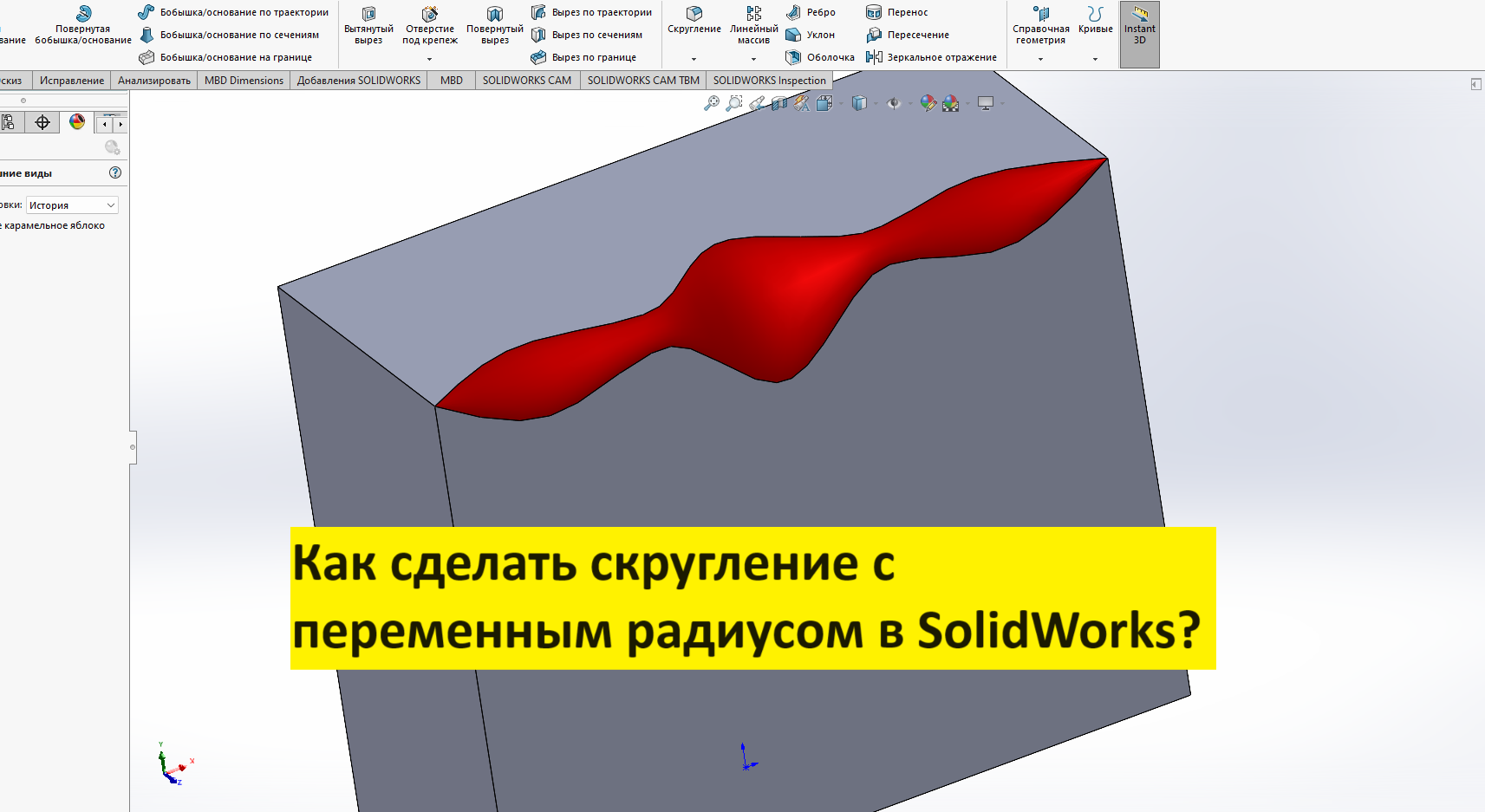1485x812 pixels.
Task: Open the DimXpertManager crosshair tab
Action: (42, 122)
